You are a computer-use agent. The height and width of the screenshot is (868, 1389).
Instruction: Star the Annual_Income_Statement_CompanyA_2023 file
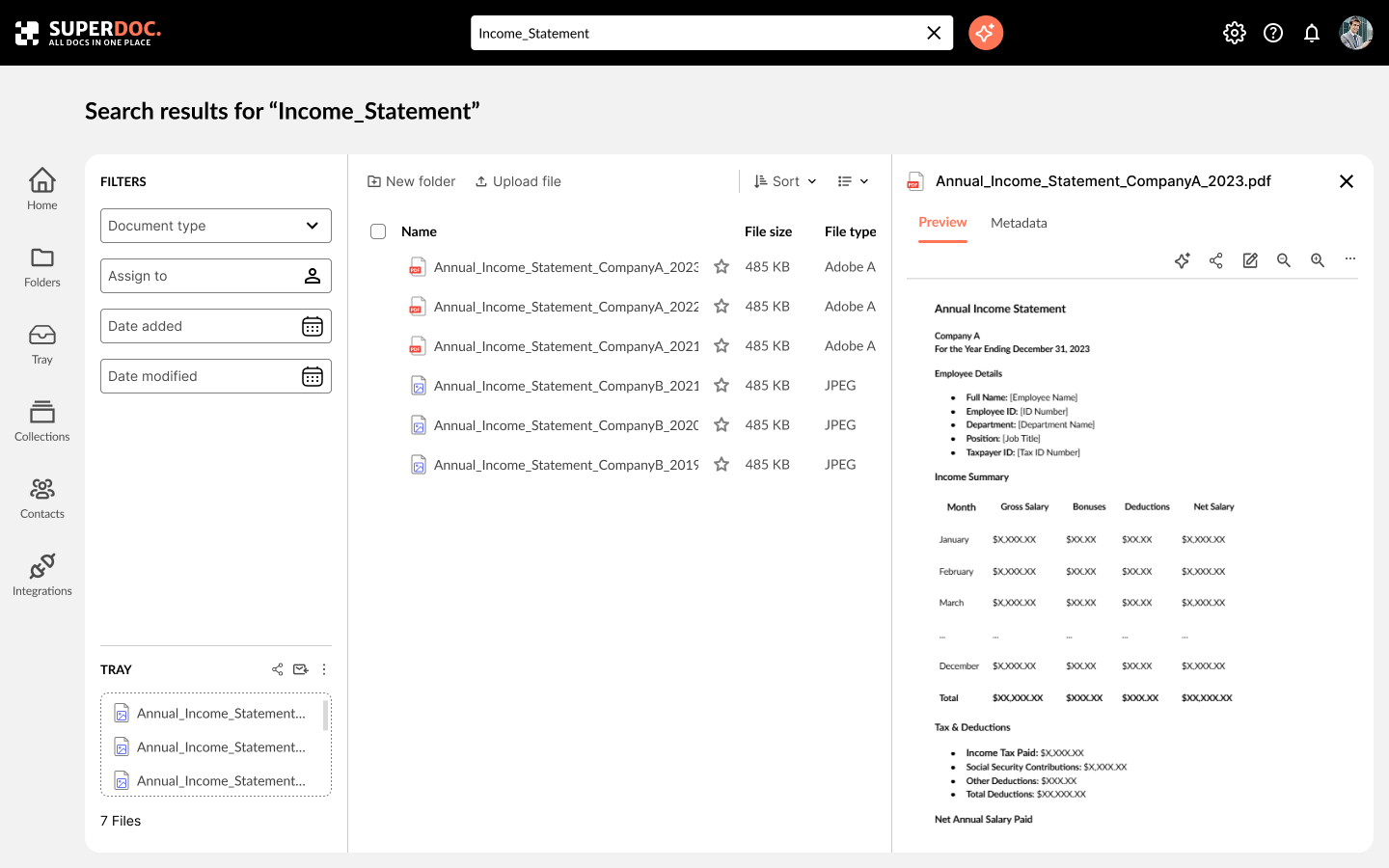pos(722,267)
